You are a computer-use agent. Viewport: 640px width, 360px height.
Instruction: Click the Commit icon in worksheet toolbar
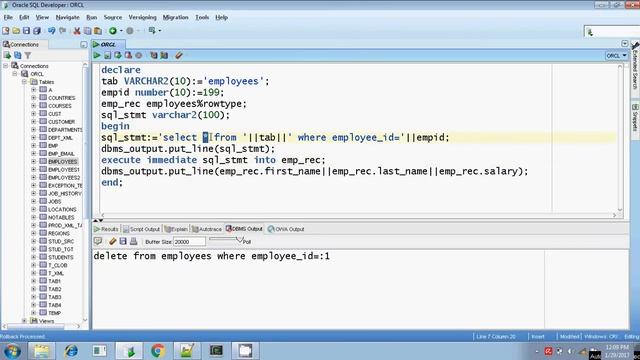point(118,55)
